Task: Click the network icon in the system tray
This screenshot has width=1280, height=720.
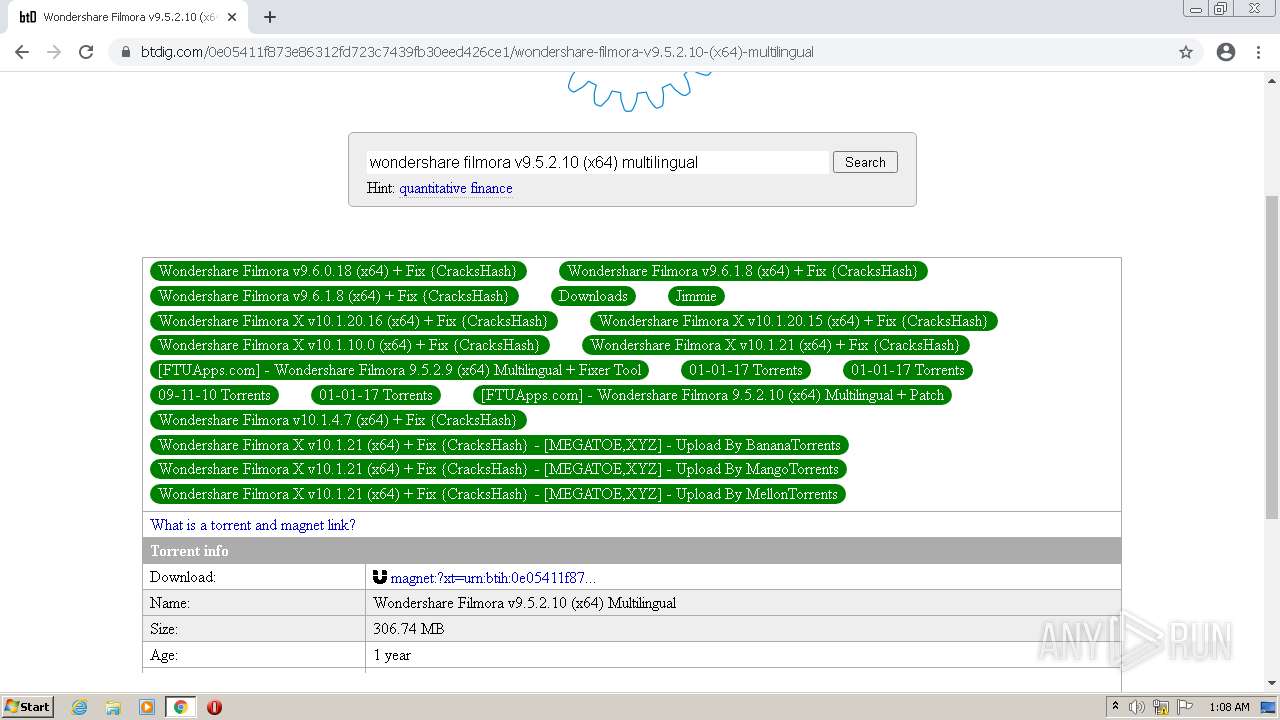Action: pos(1161,707)
